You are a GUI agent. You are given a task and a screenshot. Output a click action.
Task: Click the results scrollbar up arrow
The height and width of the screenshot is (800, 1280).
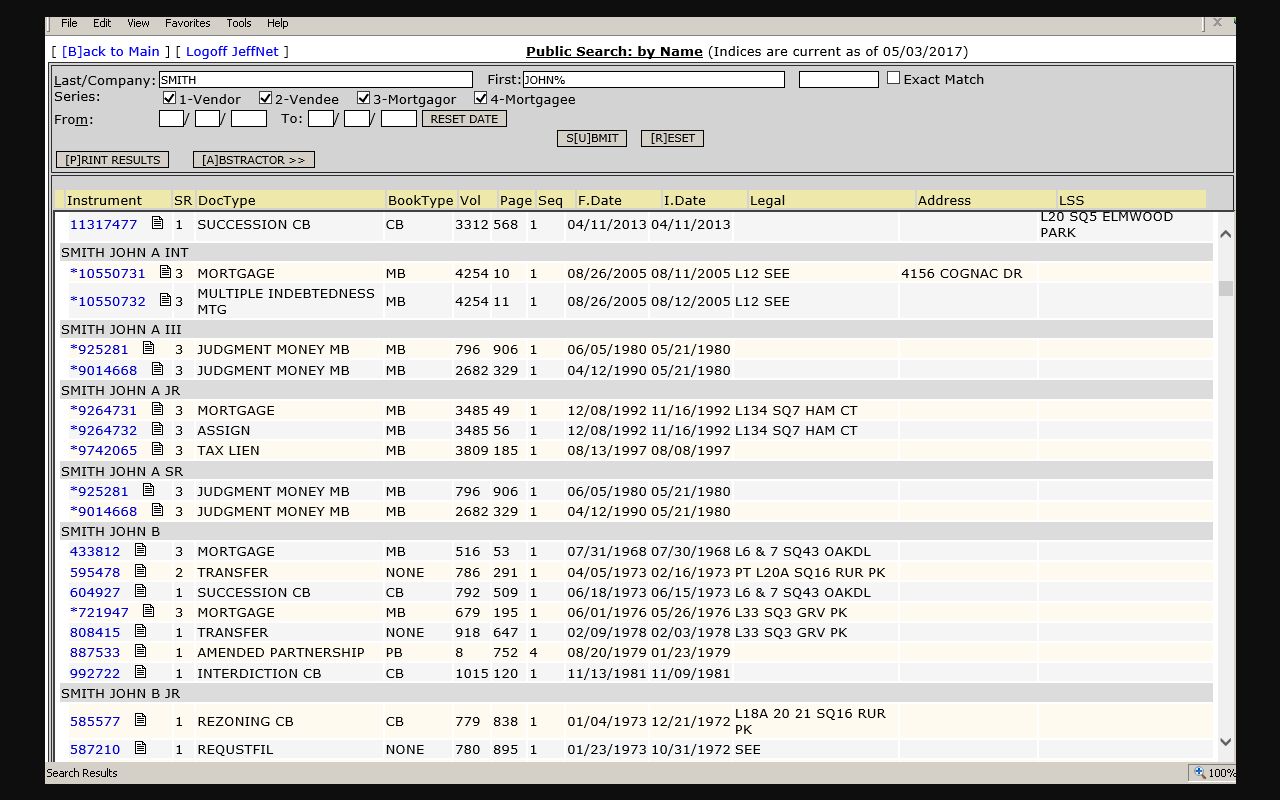coord(1226,233)
